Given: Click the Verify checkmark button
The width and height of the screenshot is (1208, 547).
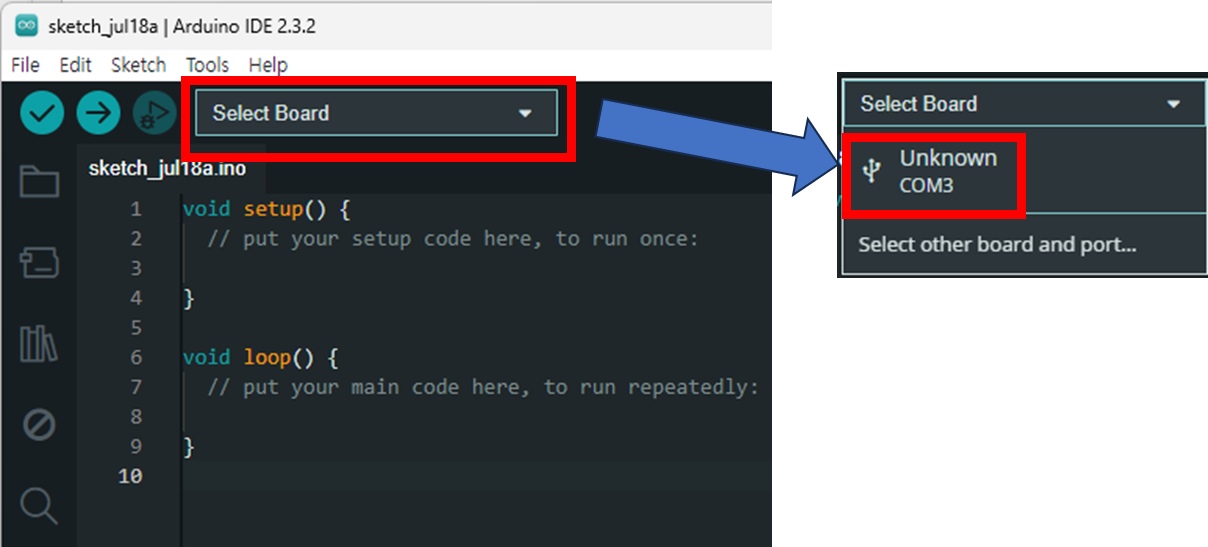Looking at the screenshot, I should click(x=42, y=113).
